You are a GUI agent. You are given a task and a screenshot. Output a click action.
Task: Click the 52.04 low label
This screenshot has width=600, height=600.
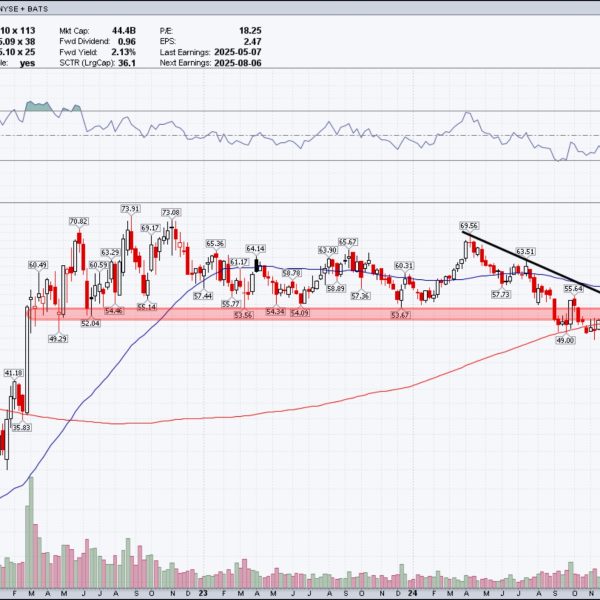coord(90,323)
